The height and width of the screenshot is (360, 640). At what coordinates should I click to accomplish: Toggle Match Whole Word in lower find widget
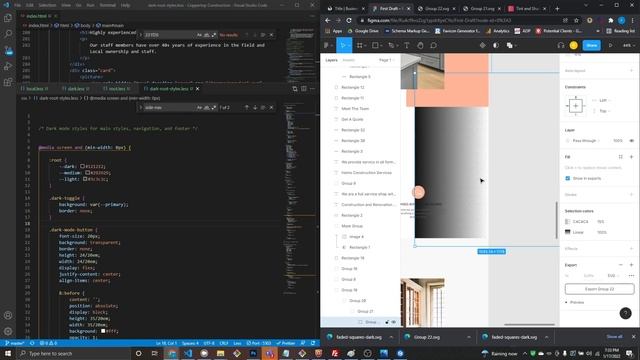coord(207,107)
